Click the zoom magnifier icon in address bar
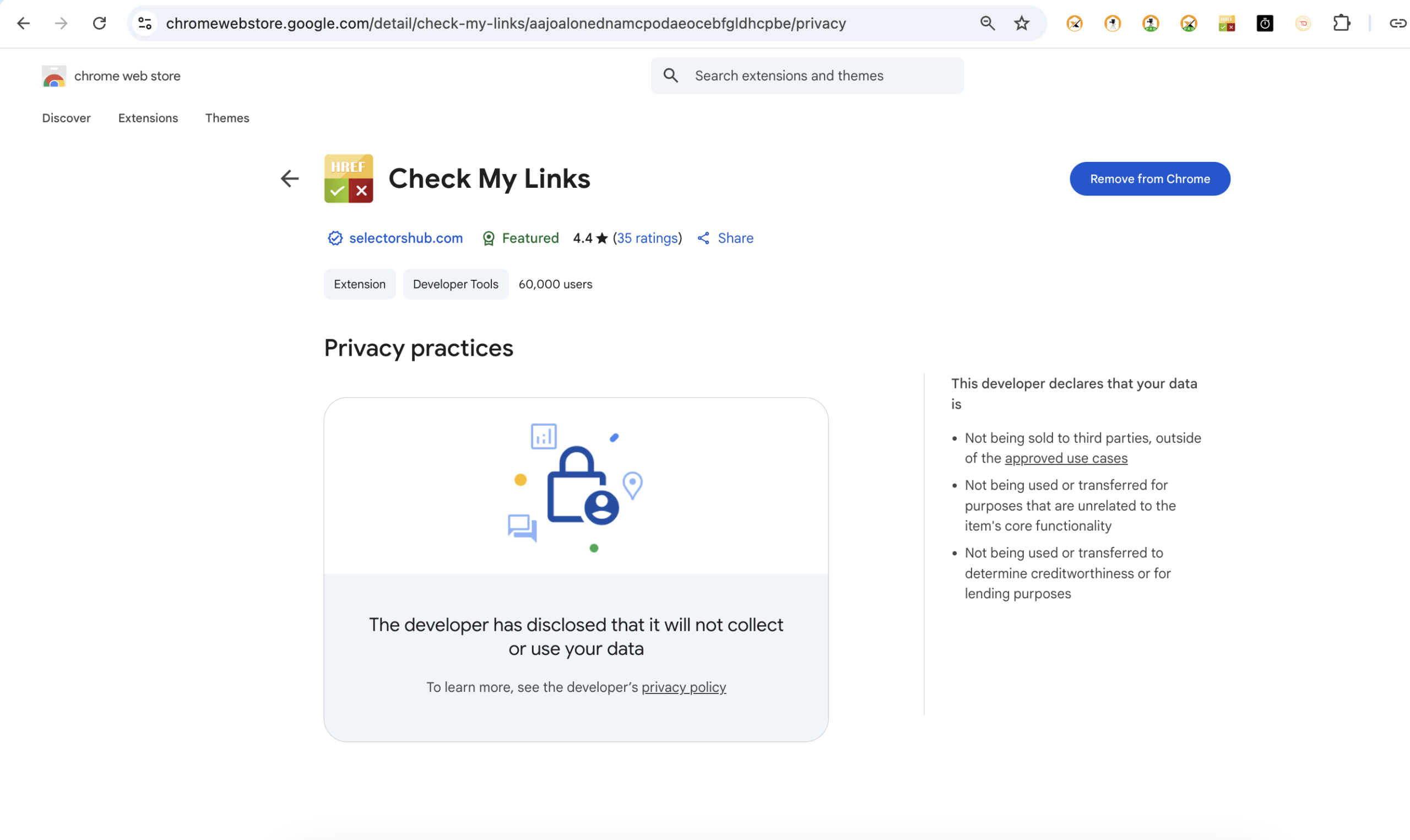 coord(988,23)
